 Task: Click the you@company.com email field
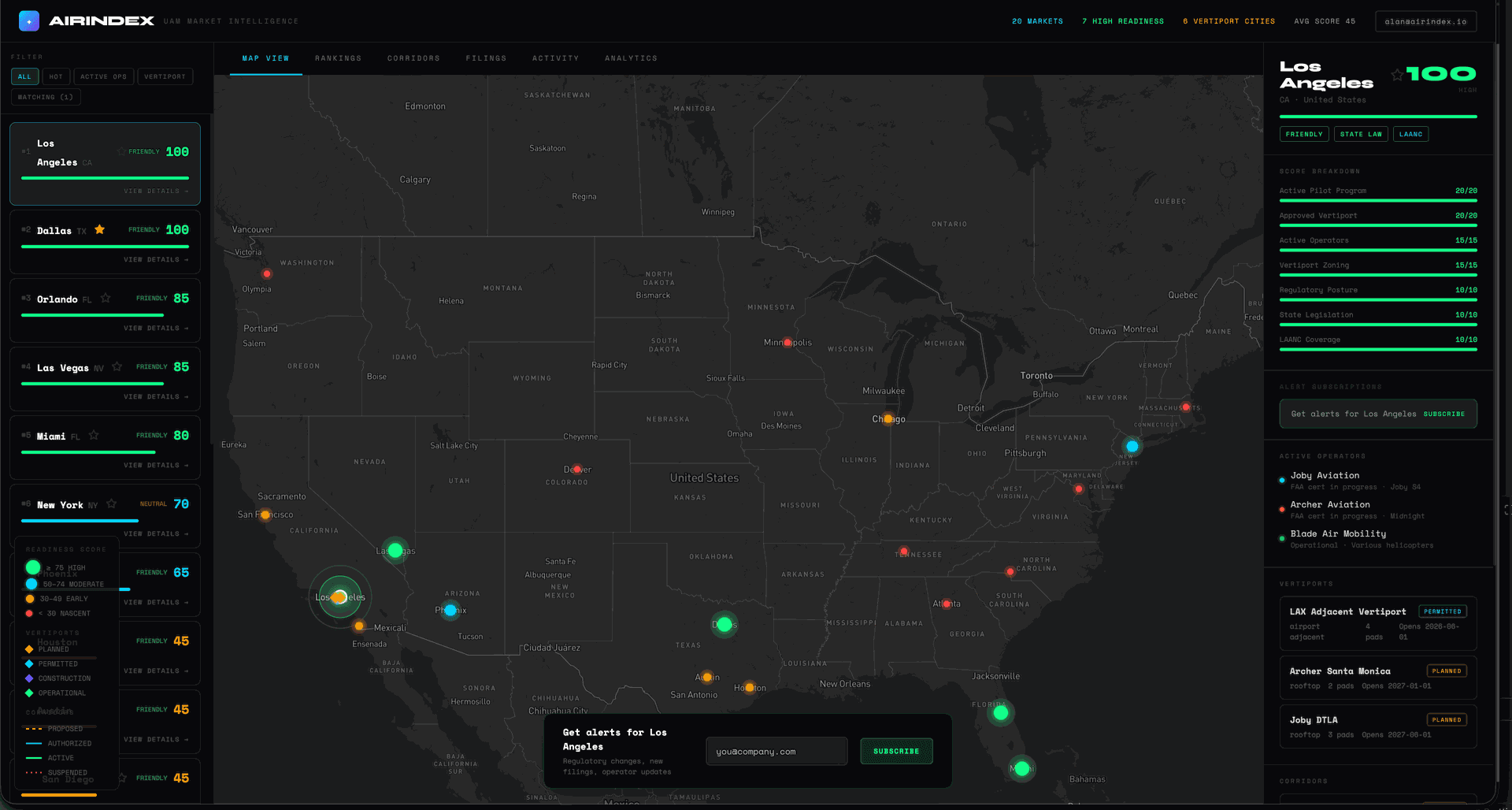coord(776,751)
